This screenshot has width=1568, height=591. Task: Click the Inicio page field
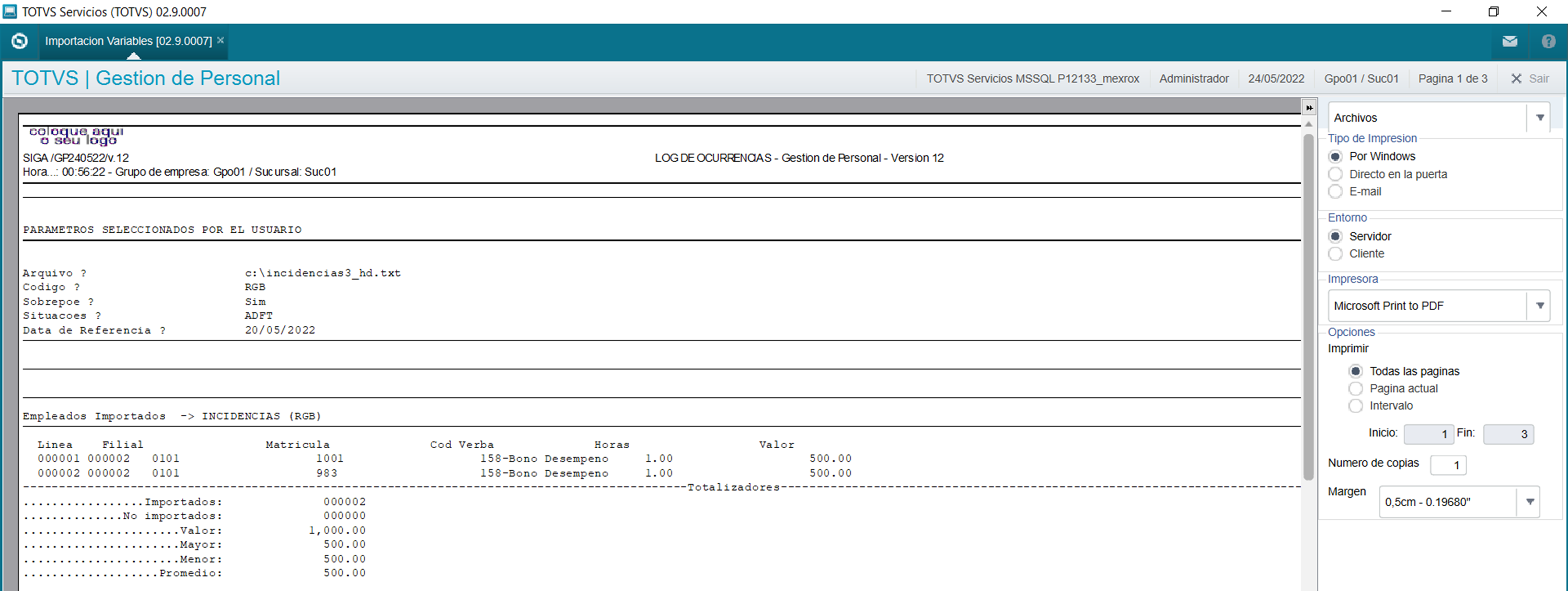(1428, 434)
